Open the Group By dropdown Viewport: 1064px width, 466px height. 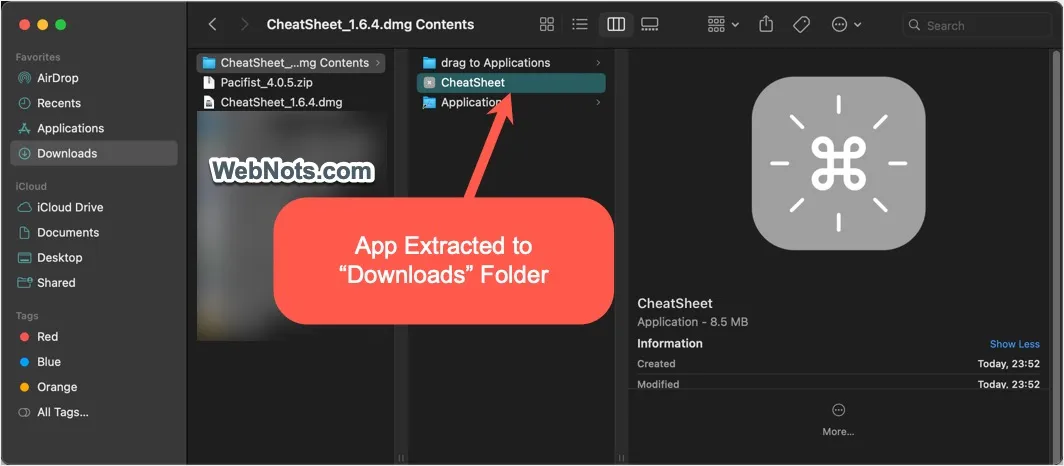[723, 25]
